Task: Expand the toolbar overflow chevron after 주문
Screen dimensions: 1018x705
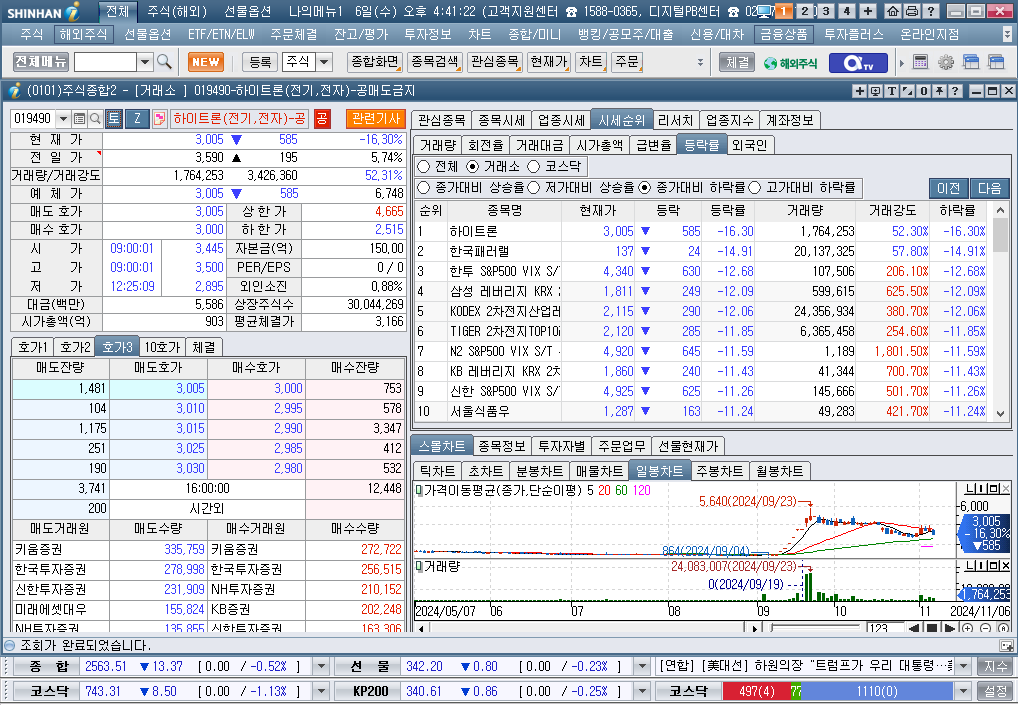Action: tap(700, 62)
